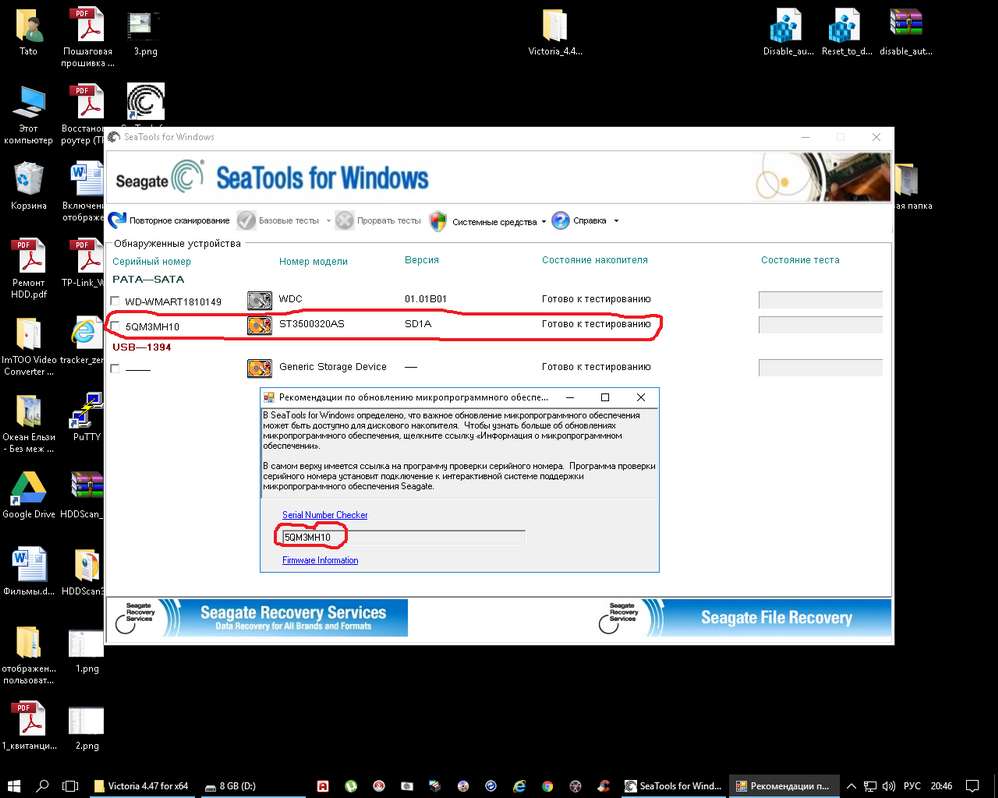Screen dimensions: 998x798
Task: Open the Serial Number Checker link
Action: 325,515
